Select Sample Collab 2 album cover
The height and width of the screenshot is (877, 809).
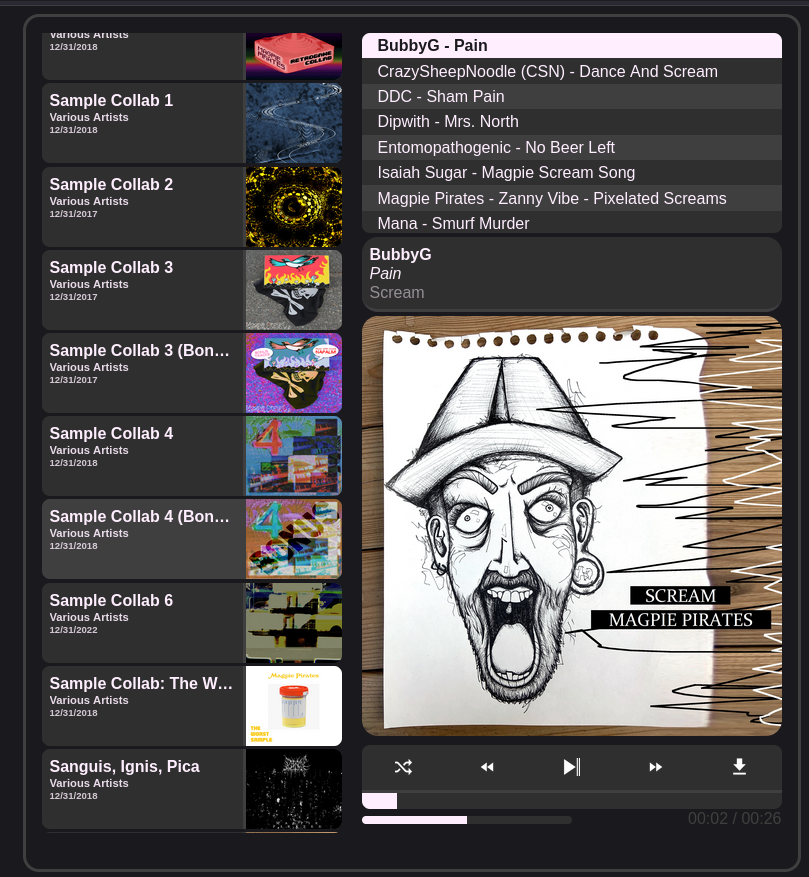pos(294,206)
